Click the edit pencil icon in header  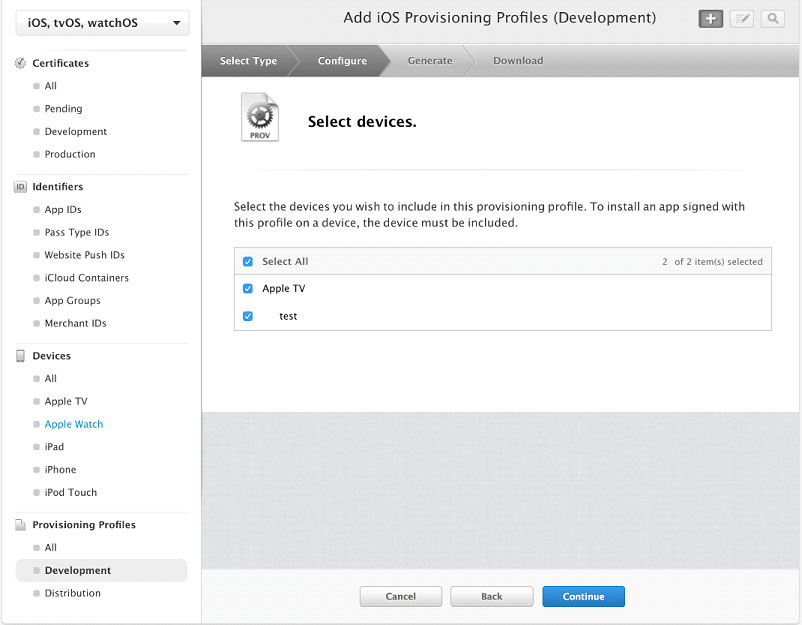click(x=741, y=19)
